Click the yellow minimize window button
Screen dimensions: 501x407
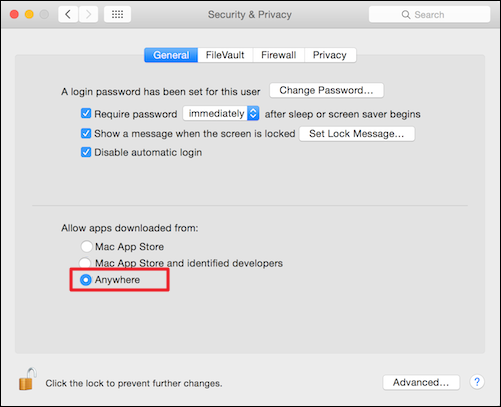click(x=29, y=14)
